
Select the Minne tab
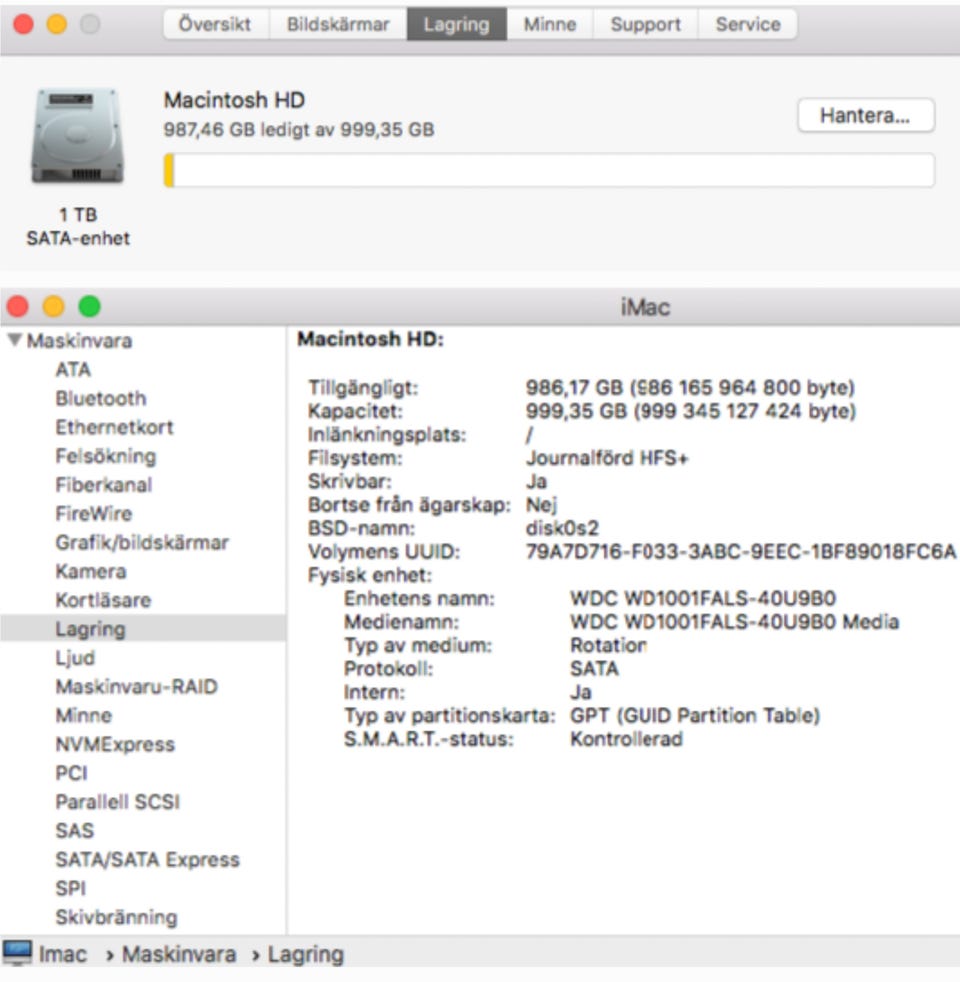click(x=549, y=25)
